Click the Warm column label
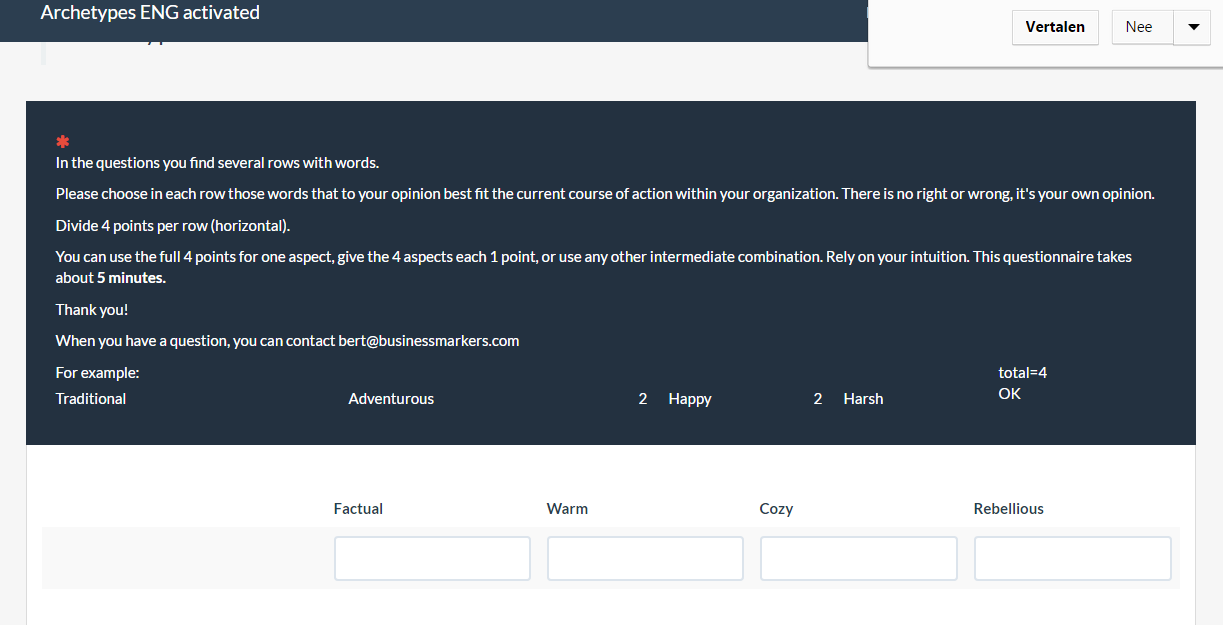This screenshot has width=1223, height=625. (567, 508)
